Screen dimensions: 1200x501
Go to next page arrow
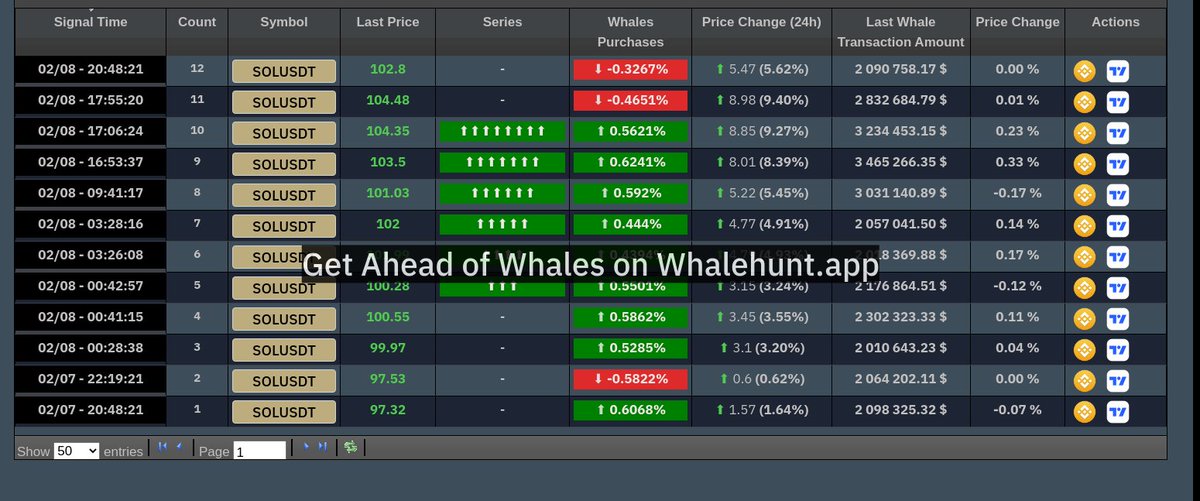pyautogui.click(x=306, y=447)
